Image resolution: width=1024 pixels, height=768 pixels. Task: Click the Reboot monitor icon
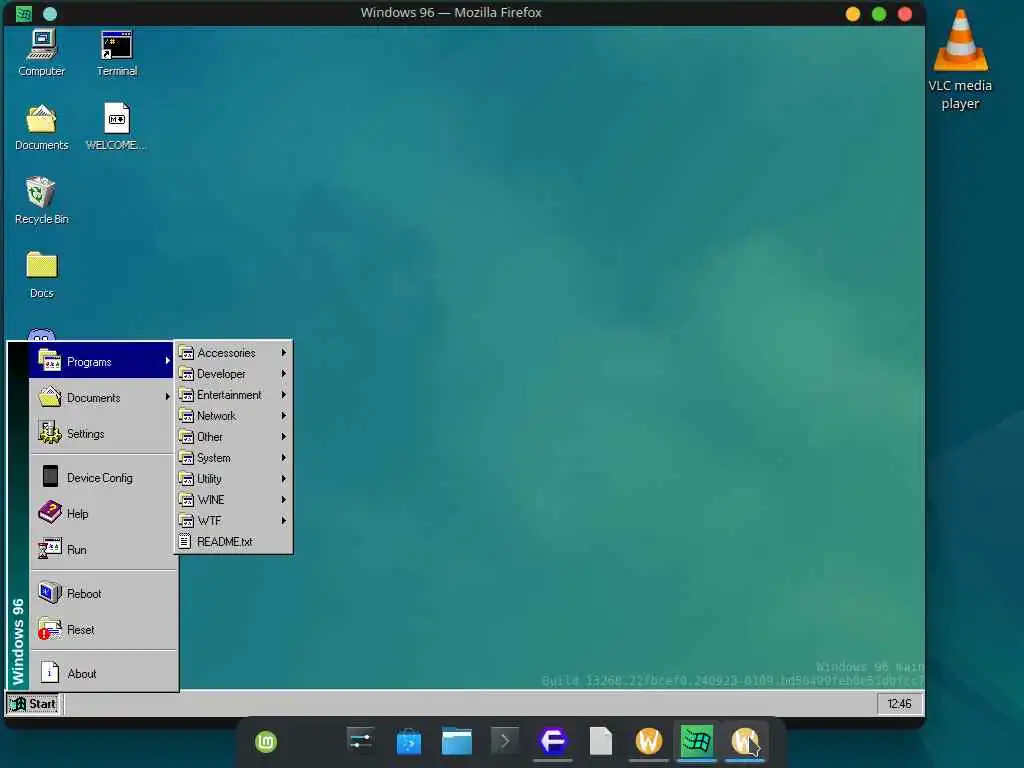point(50,592)
